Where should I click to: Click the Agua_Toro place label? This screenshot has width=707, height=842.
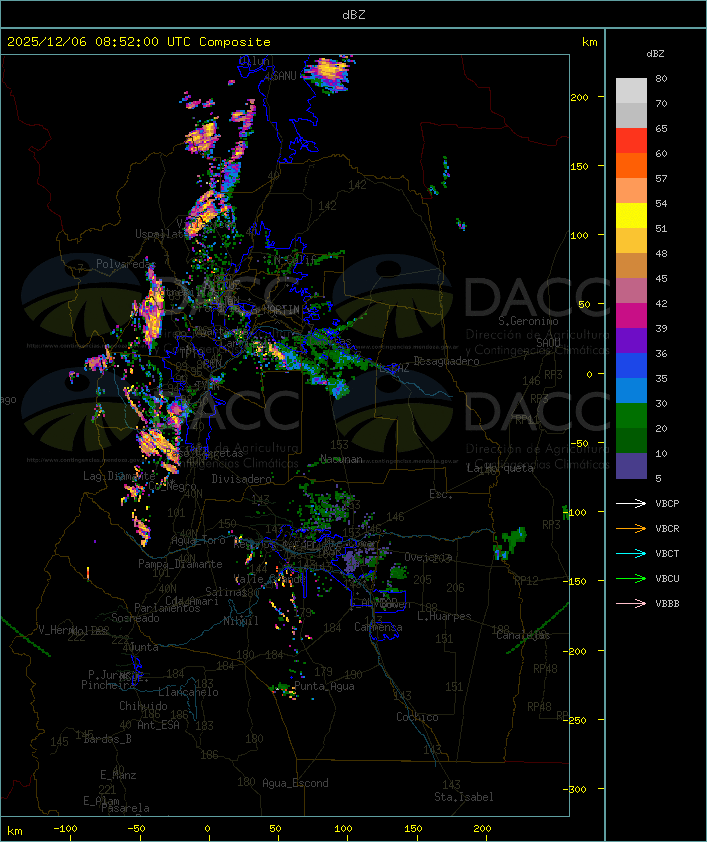pos(198,541)
